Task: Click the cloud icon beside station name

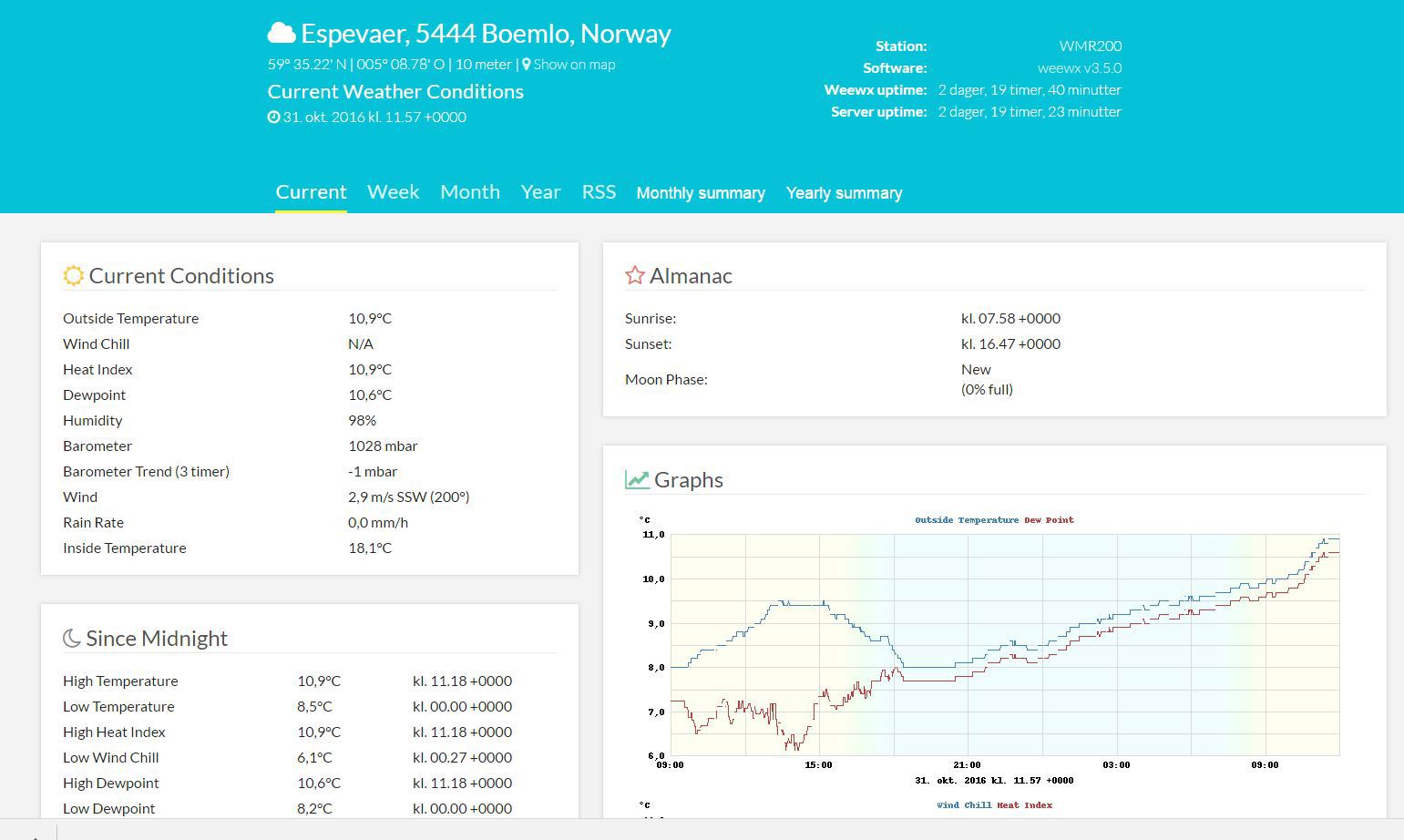Action: [281, 34]
